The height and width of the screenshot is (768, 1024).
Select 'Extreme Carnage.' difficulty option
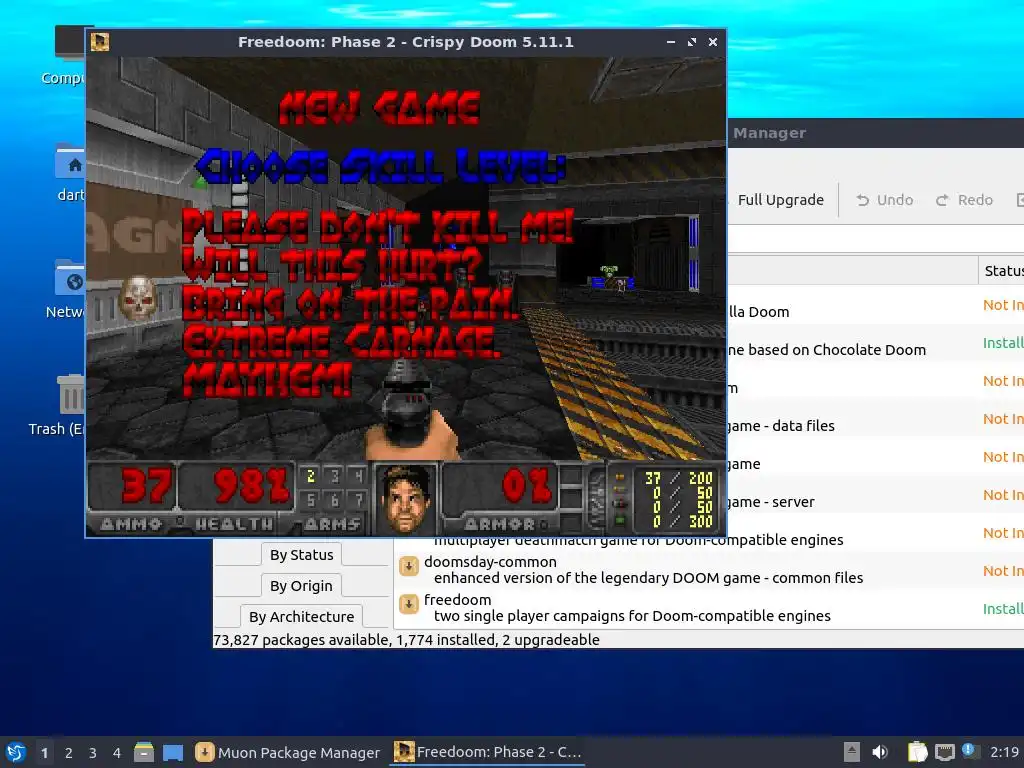(341, 341)
